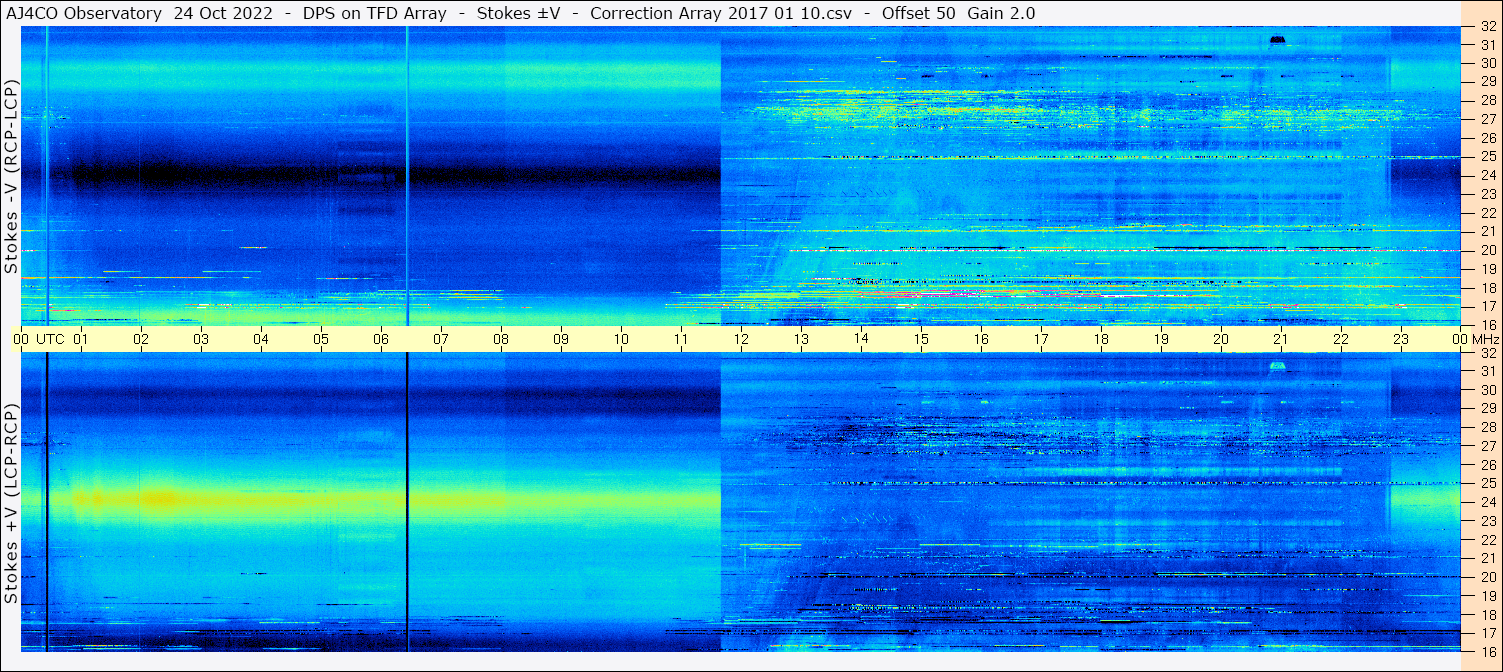
Task: Click the 28 frequency tick in Stokes -V panel
Action: tap(1487, 100)
